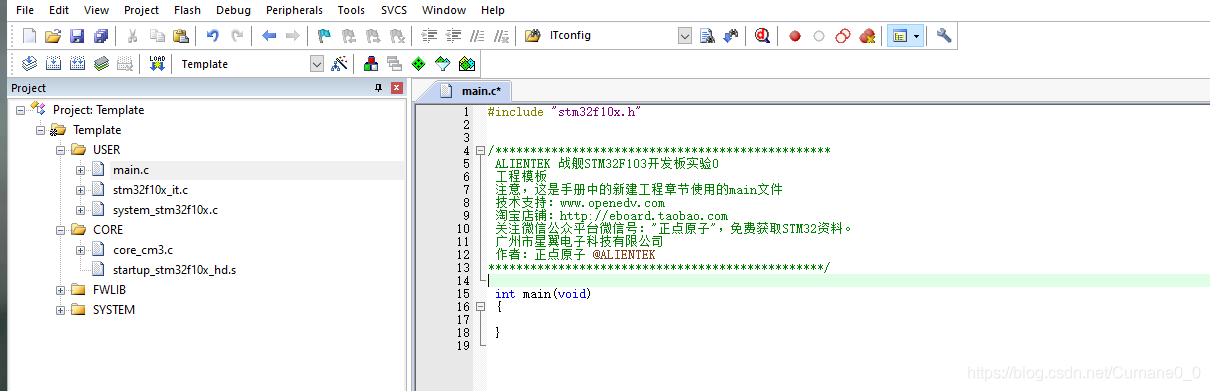Open the Peripherals menu
This screenshot has width=1210, height=391.
pyautogui.click(x=294, y=10)
